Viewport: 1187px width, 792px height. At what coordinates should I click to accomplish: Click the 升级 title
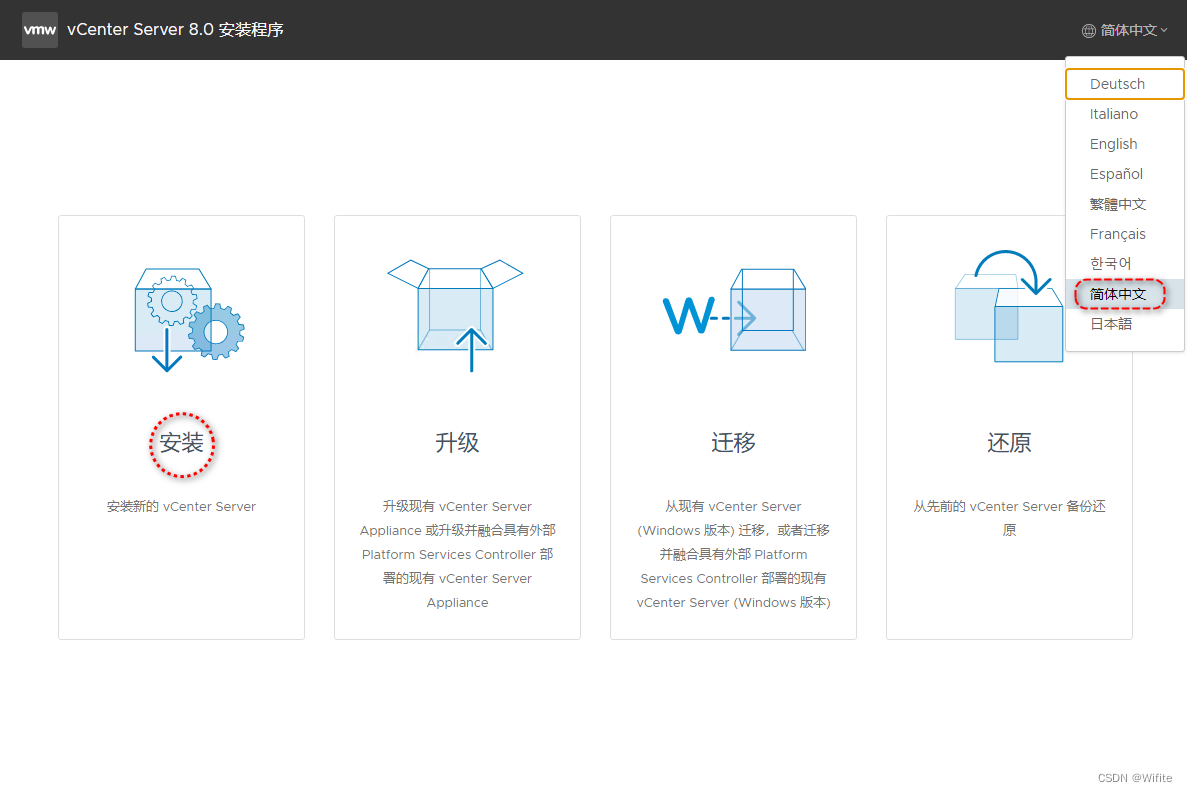pyautogui.click(x=457, y=443)
